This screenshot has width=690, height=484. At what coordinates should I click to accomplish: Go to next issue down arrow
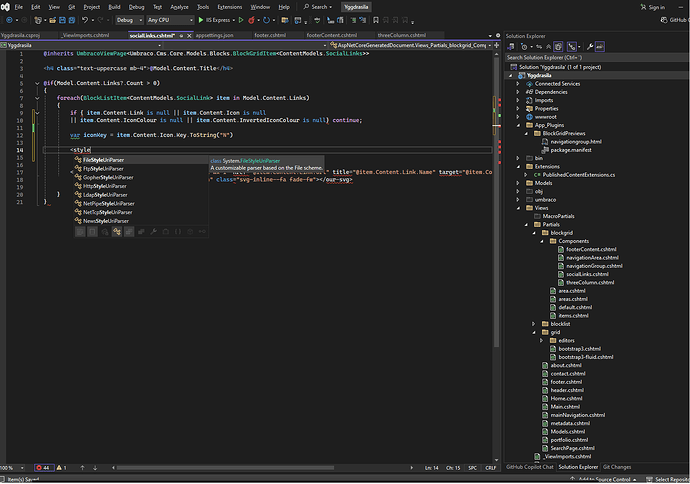tap(95, 468)
